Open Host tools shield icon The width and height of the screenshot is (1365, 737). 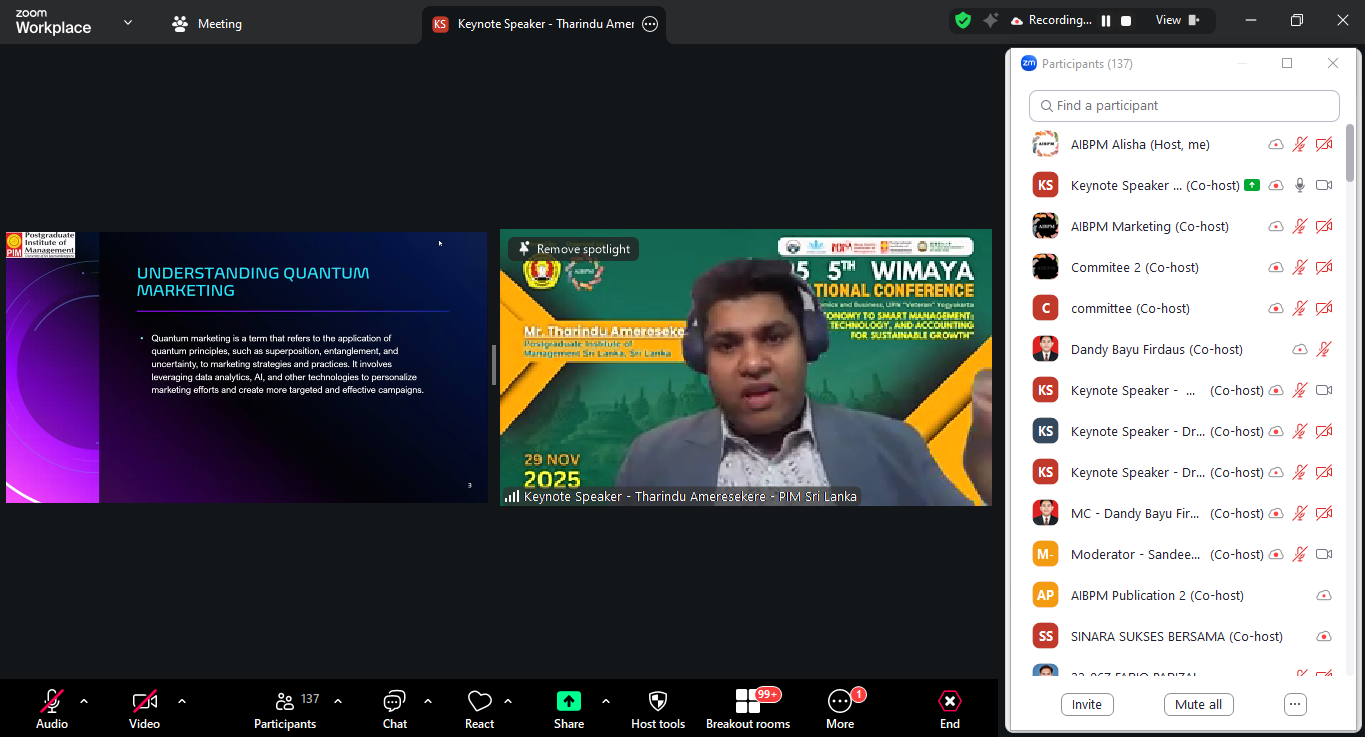[658, 708]
